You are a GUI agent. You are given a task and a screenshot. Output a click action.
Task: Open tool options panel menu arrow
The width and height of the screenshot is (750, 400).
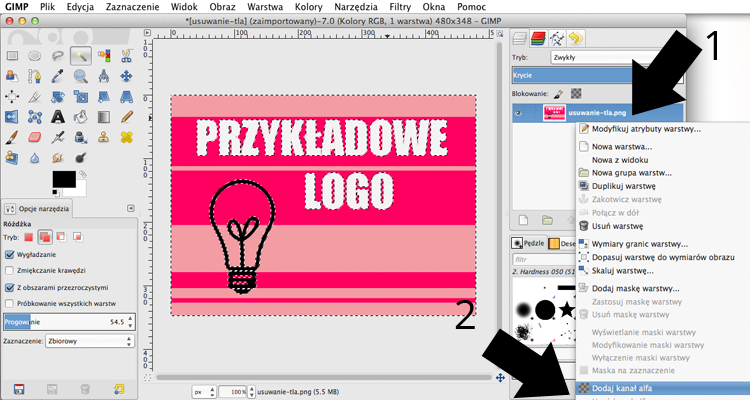coord(131,209)
